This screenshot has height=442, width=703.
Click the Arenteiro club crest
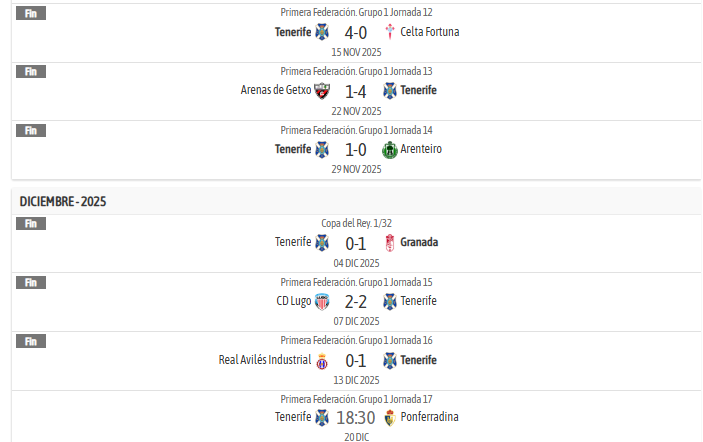tap(389, 150)
